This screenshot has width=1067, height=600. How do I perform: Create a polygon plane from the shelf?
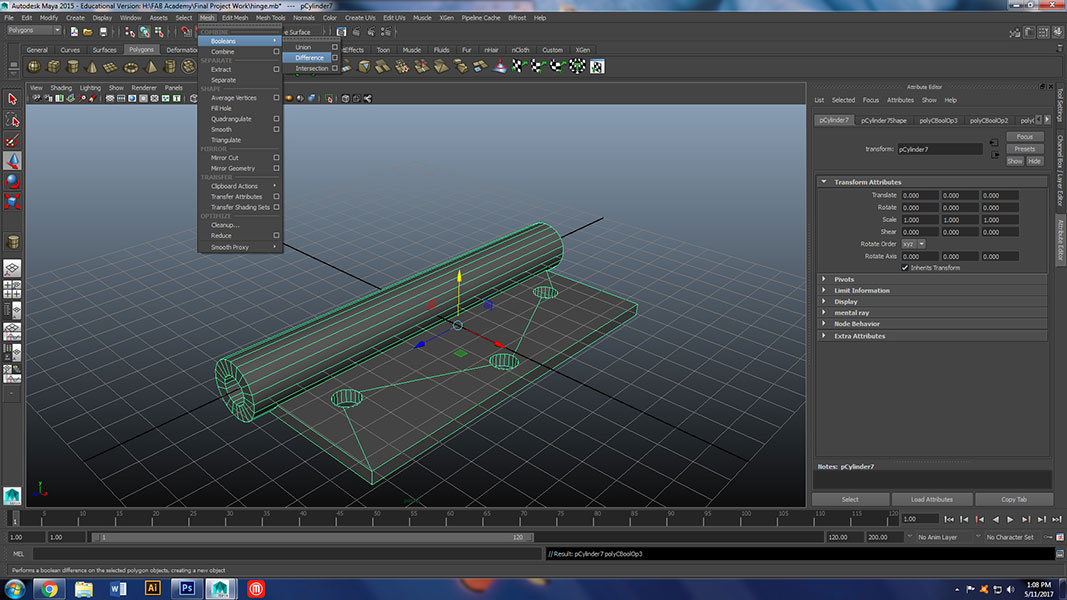pos(111,67)
